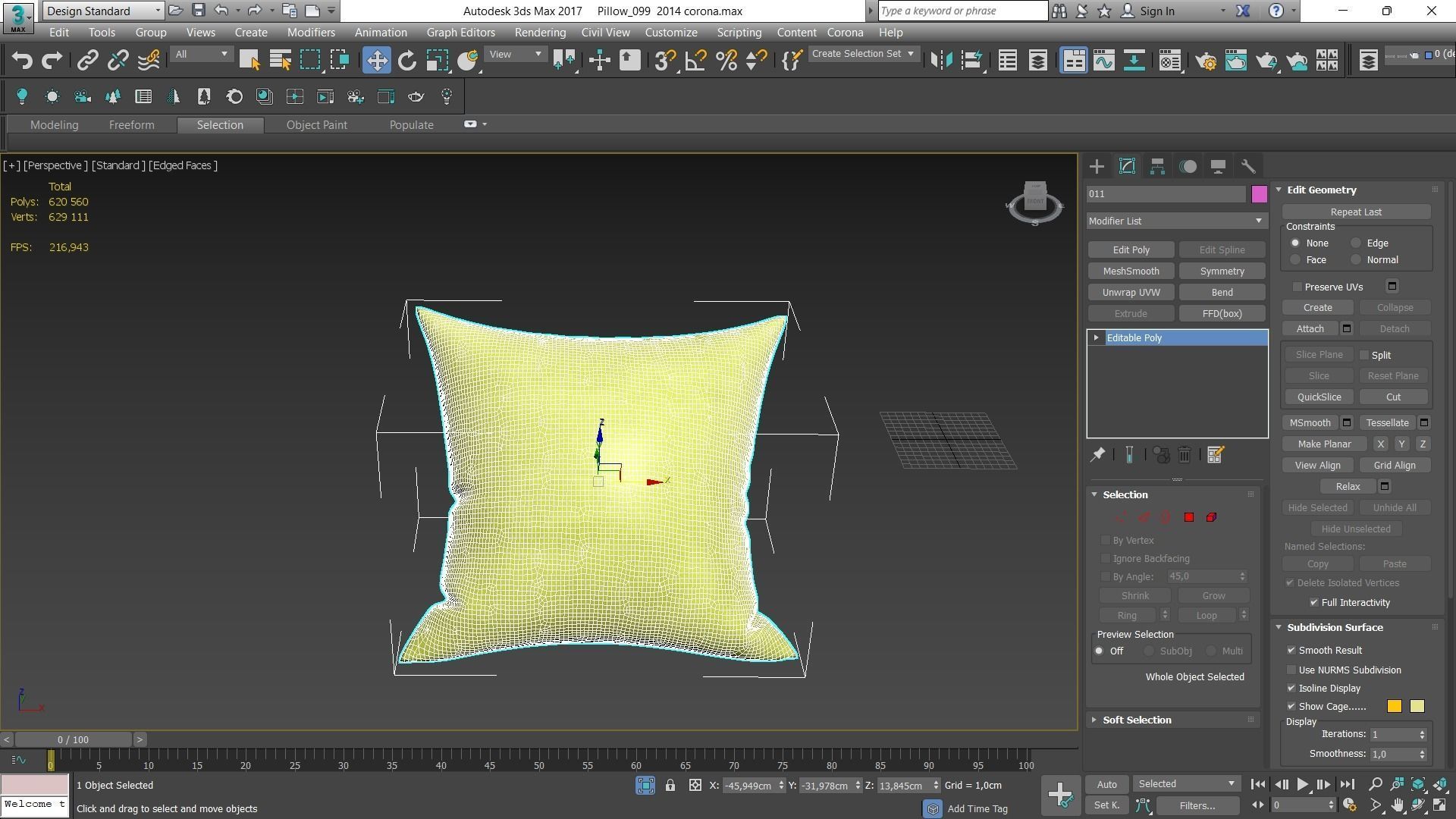Click the orange Show Cage color swatch

coord(1394,707)
